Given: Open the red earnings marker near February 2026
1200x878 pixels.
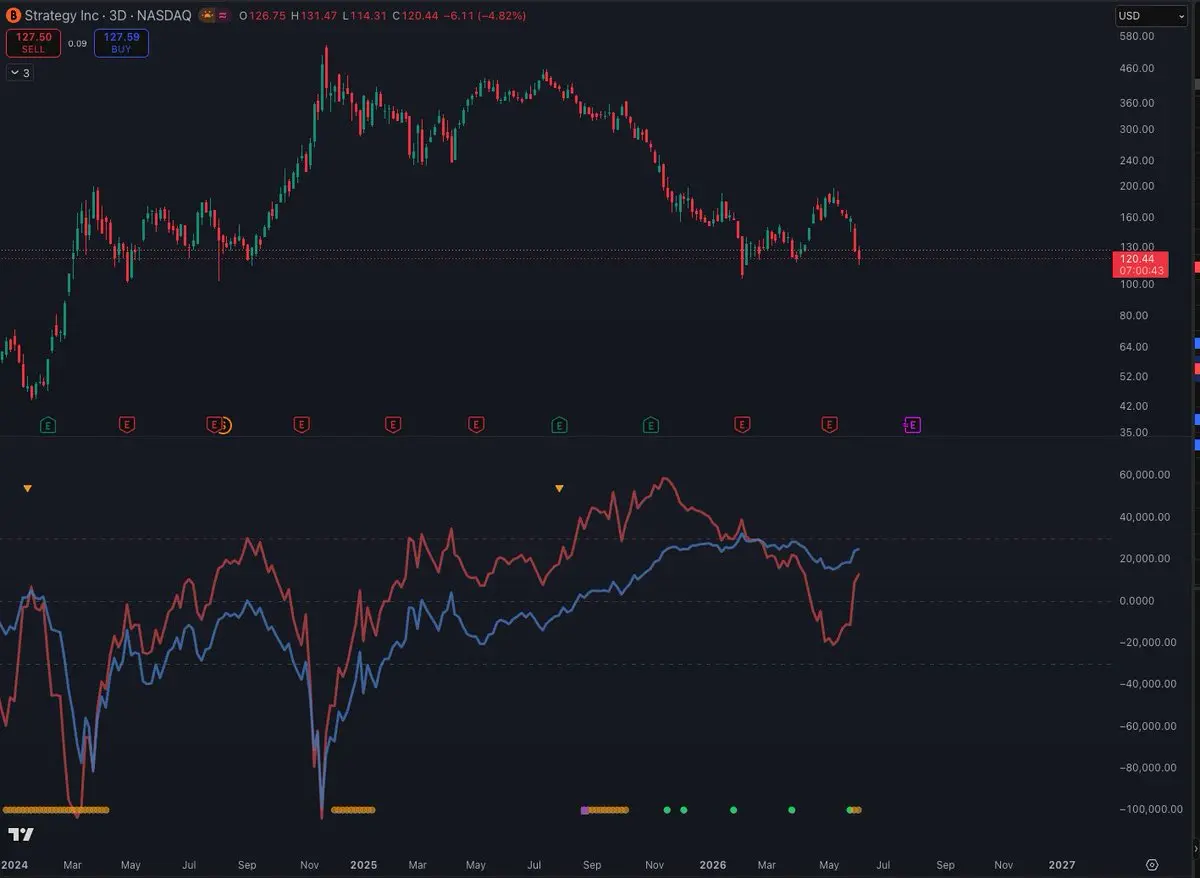Looking at the screenshot, I should pos(742,425).
